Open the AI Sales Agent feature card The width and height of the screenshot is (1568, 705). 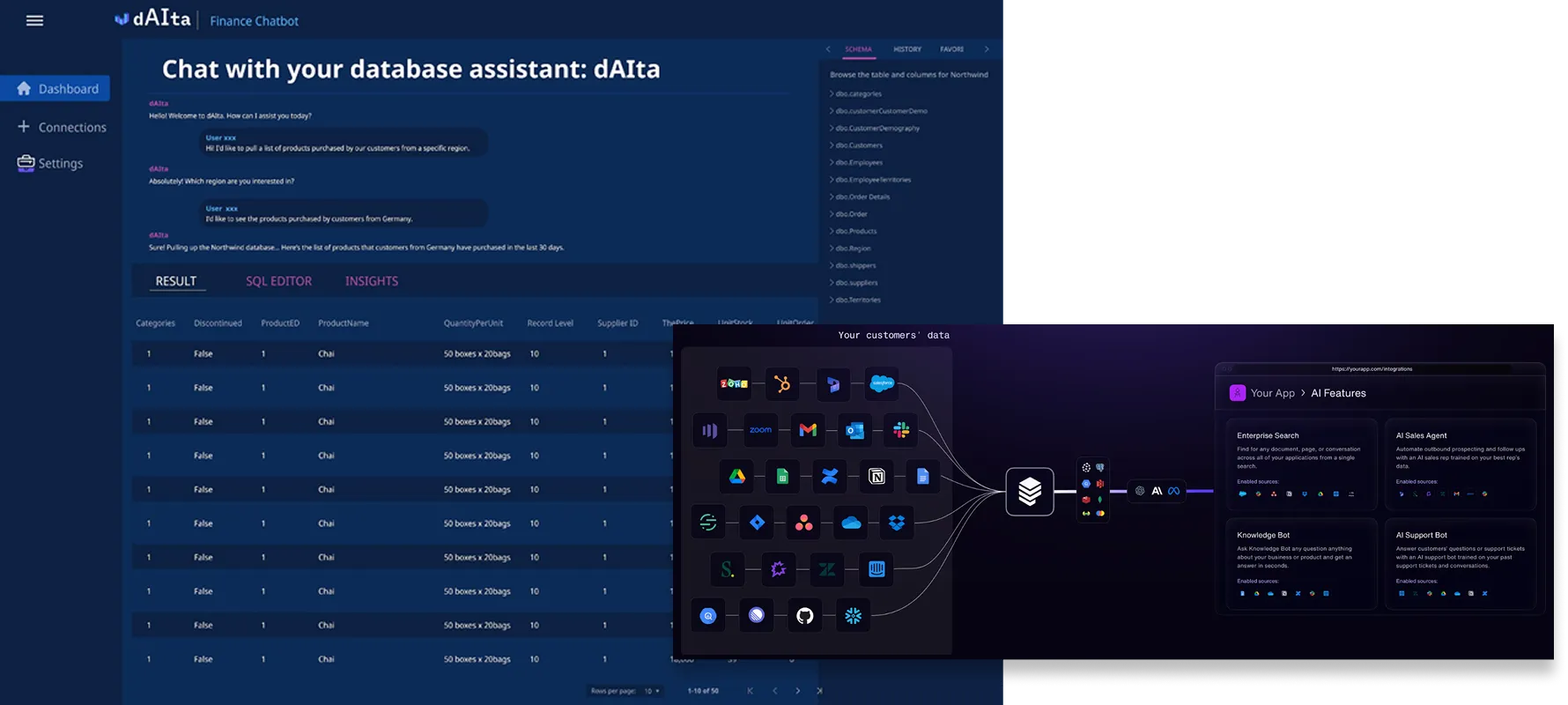(1461, 463)
